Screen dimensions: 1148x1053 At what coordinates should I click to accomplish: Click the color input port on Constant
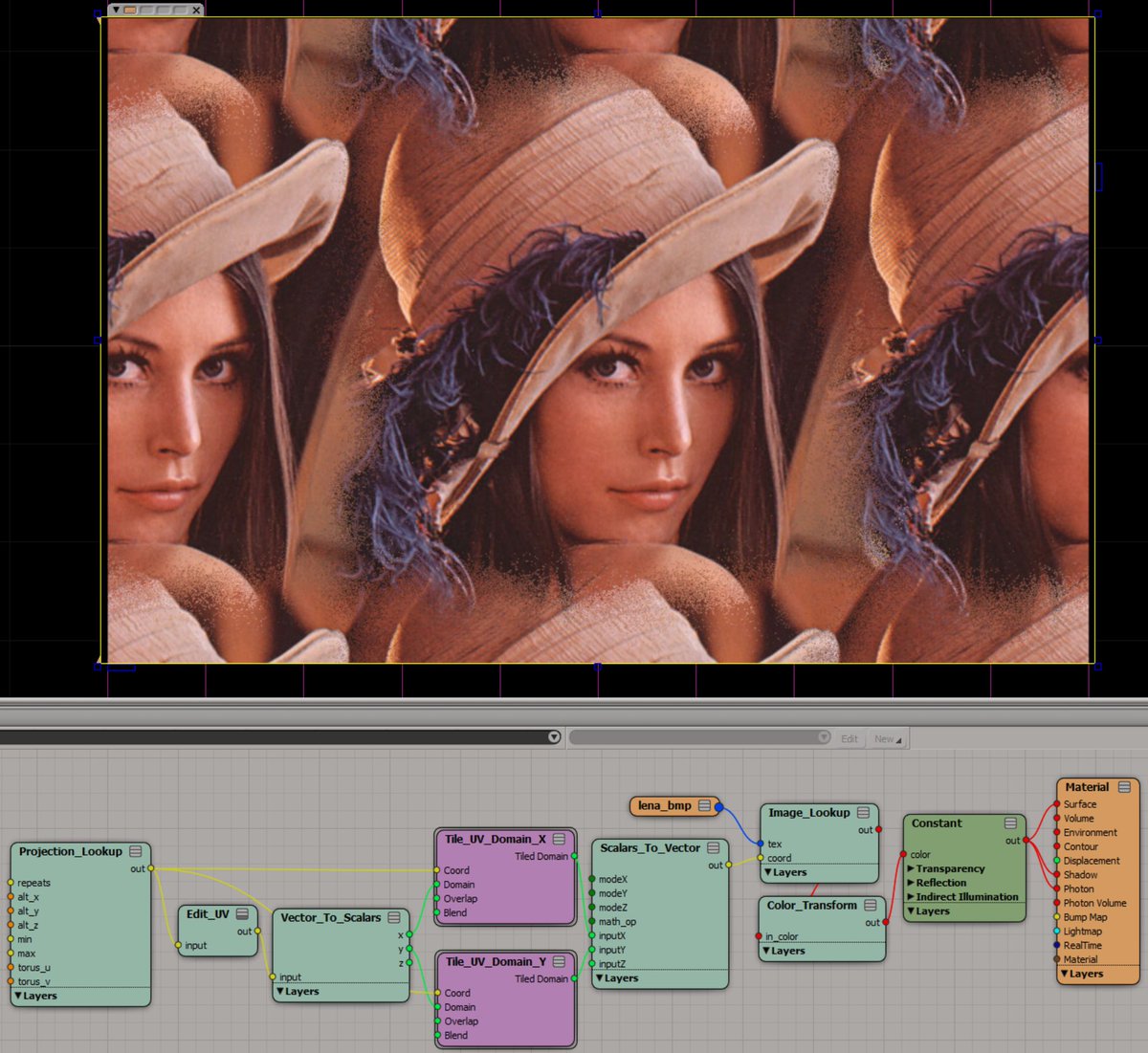pos(903,854)
